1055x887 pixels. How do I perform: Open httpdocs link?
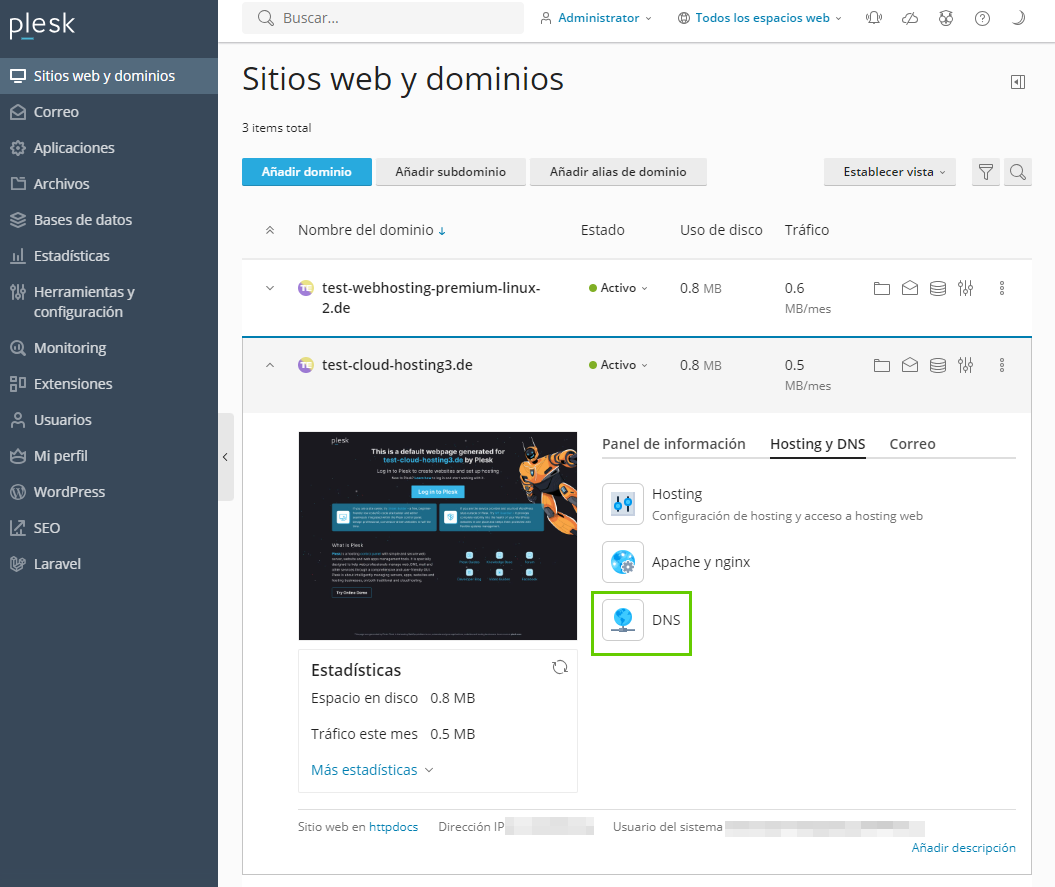393,827
